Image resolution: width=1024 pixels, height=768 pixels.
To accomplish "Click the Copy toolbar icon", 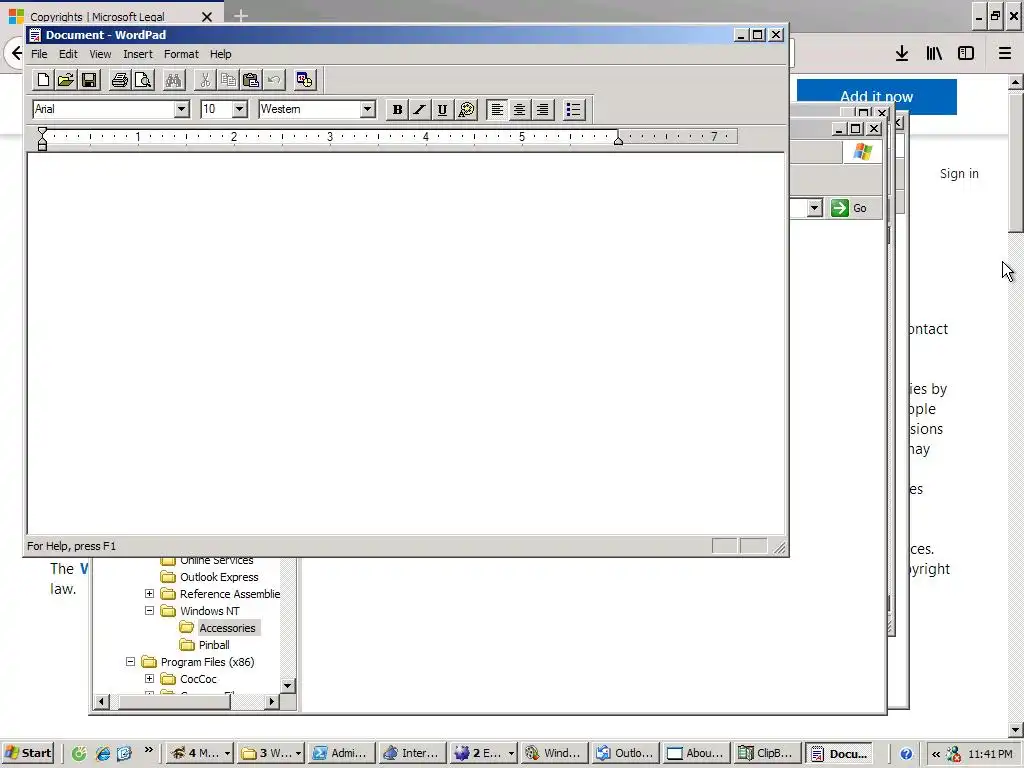I will point(227,80).
